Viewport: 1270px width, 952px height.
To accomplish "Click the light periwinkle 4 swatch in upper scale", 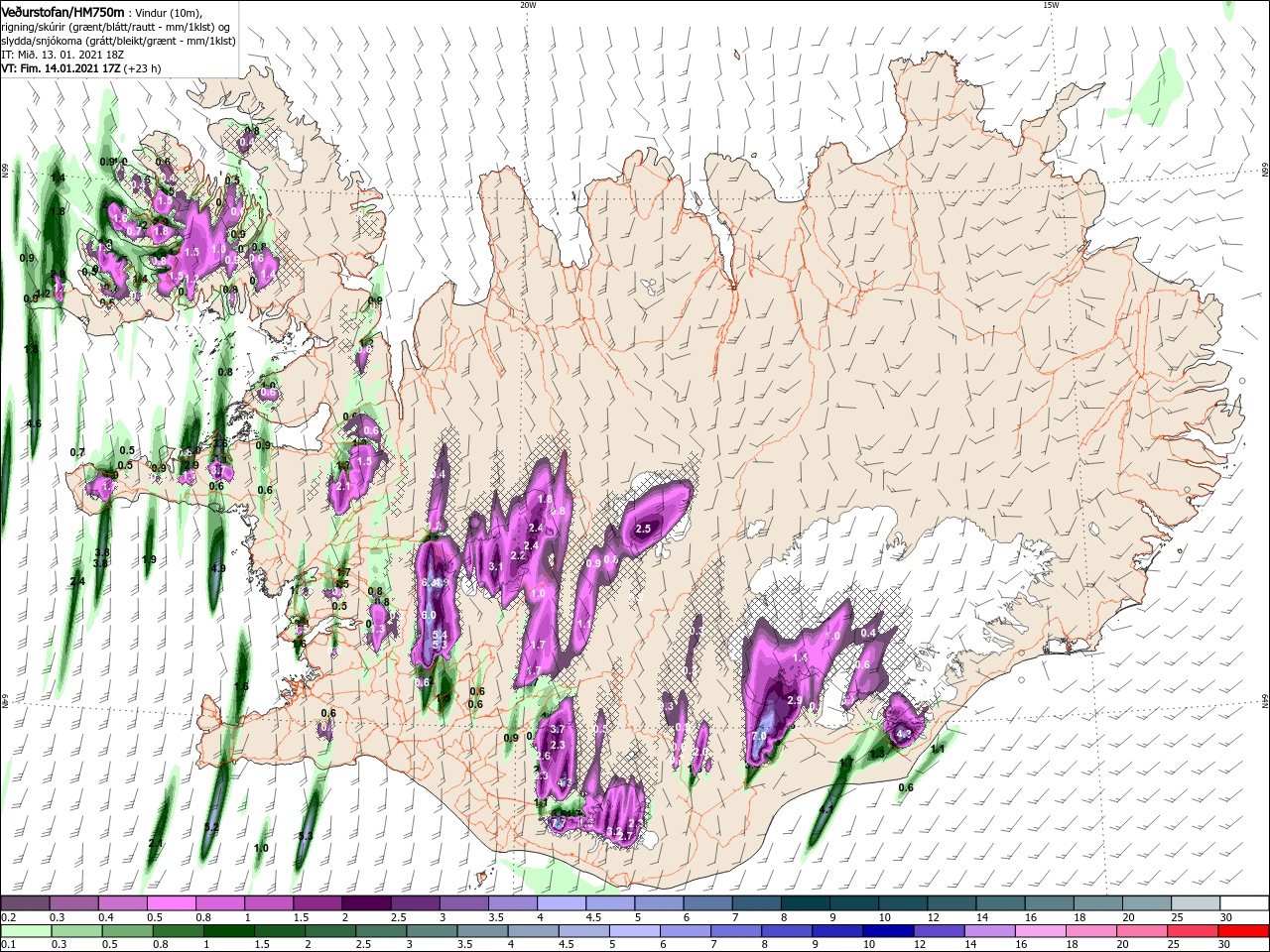I will point(560,903).
